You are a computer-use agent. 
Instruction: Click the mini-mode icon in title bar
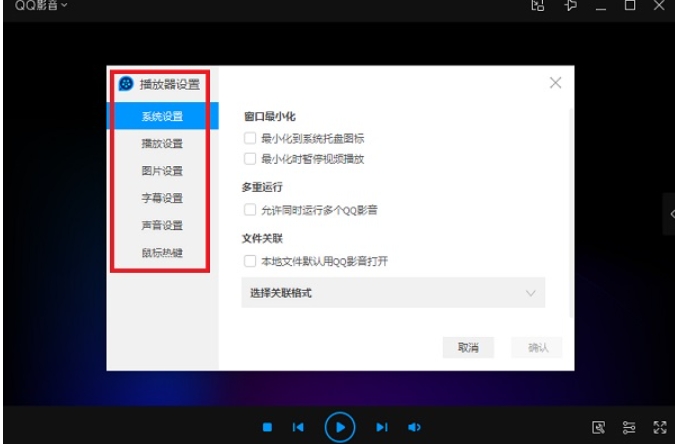point(538,5)
